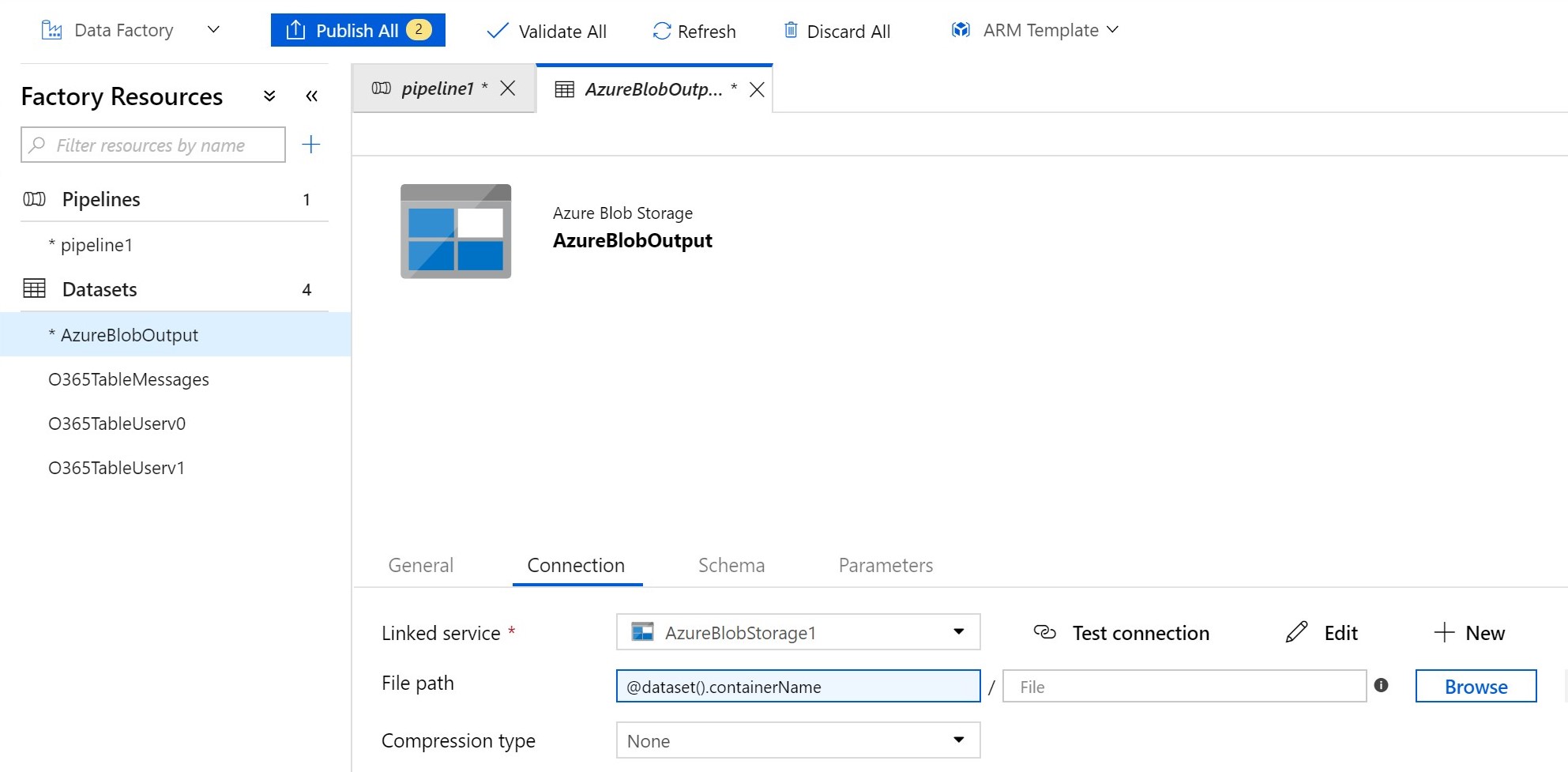Click Validate All
This screenshot has height=772, width=1568.
click(x=547, y=32)
